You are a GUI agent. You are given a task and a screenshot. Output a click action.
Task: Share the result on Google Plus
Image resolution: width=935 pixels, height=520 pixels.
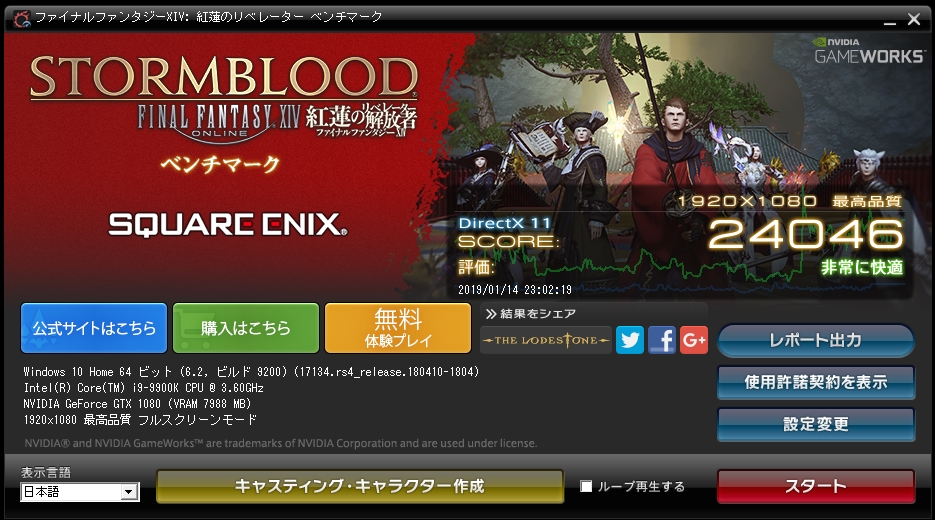coord(694,340)
